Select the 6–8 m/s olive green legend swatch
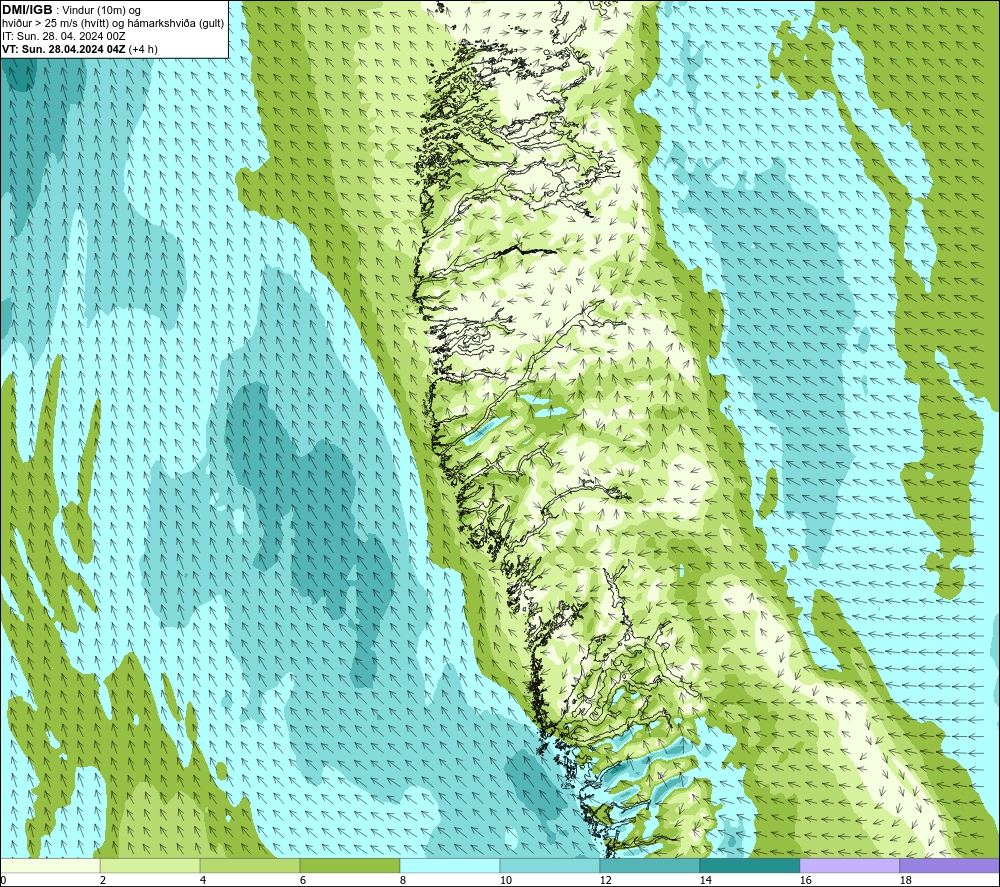The image size is (1000, 887). [x=349, y=866]
